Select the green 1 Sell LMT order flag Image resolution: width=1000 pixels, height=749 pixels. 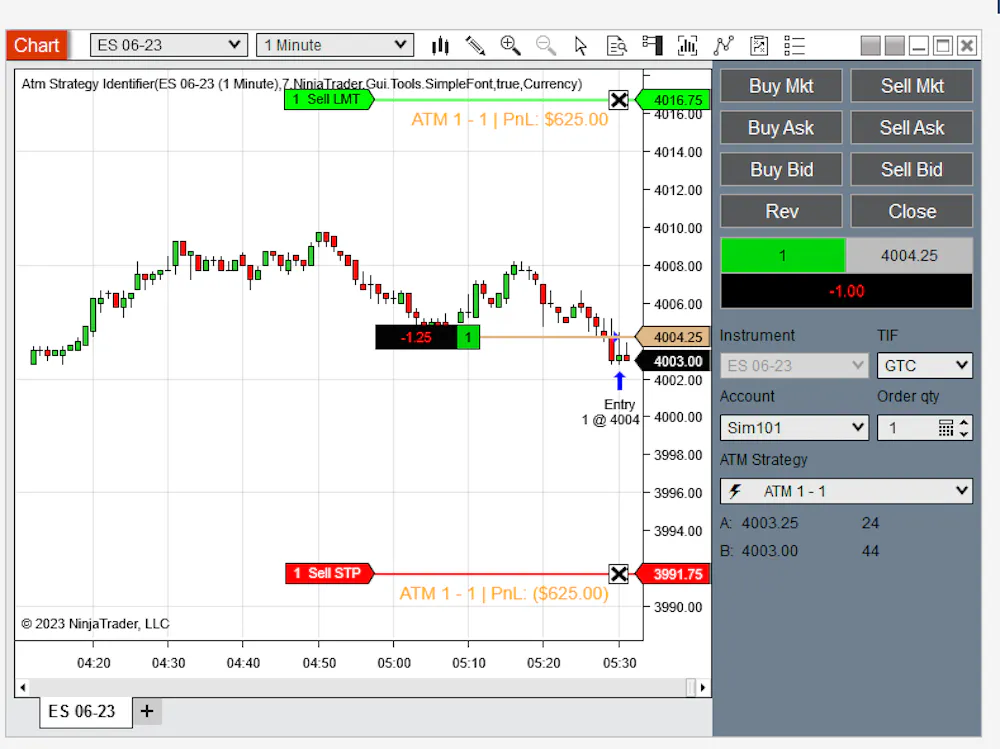point(328,100)
